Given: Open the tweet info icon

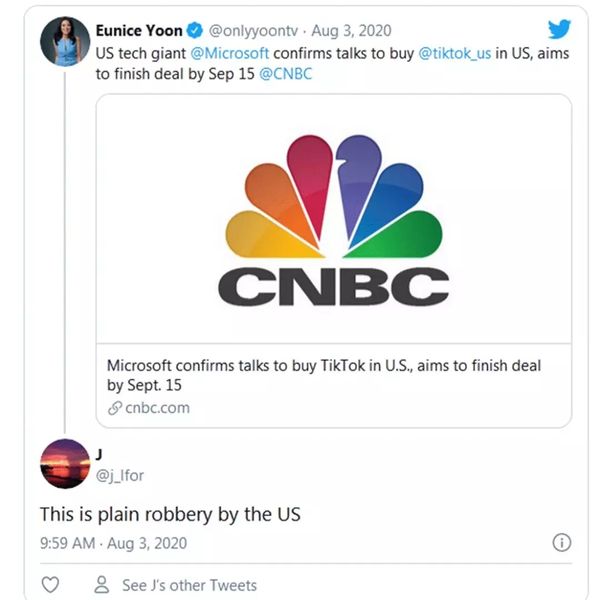Looking at the screenshot, I should tap(562, 543).
